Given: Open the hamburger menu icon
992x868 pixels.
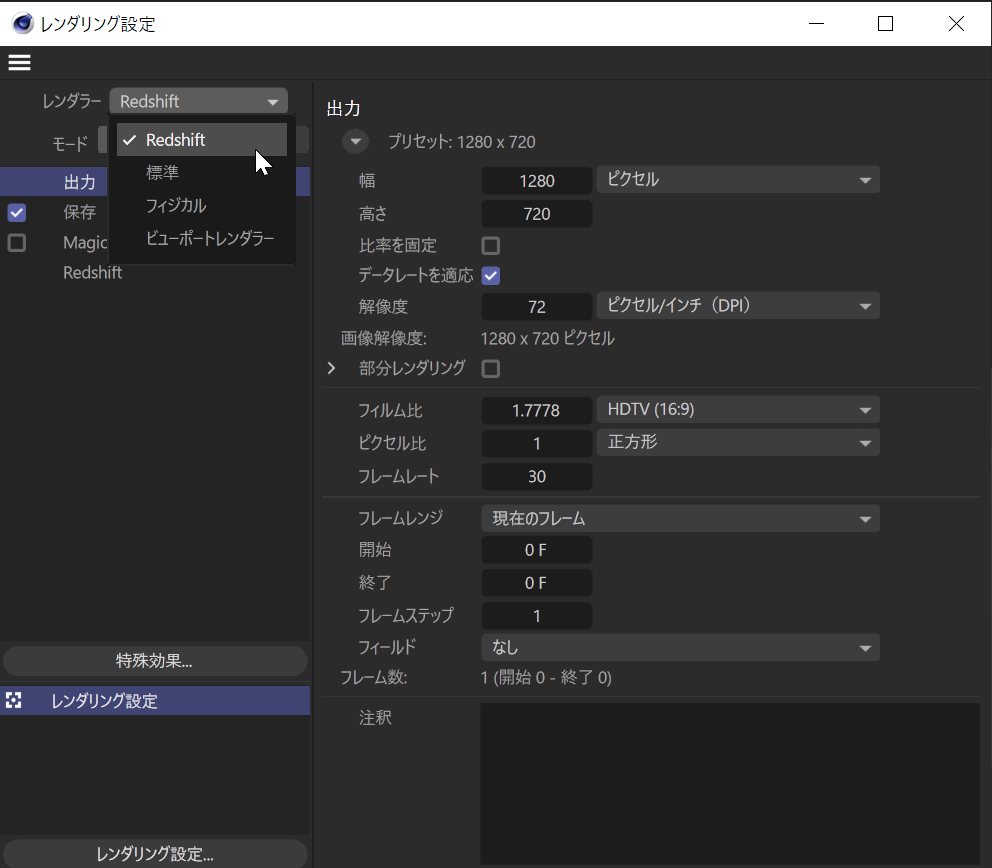Looking at the screenshot, I should pyautogui.click(x=19, y=63).
